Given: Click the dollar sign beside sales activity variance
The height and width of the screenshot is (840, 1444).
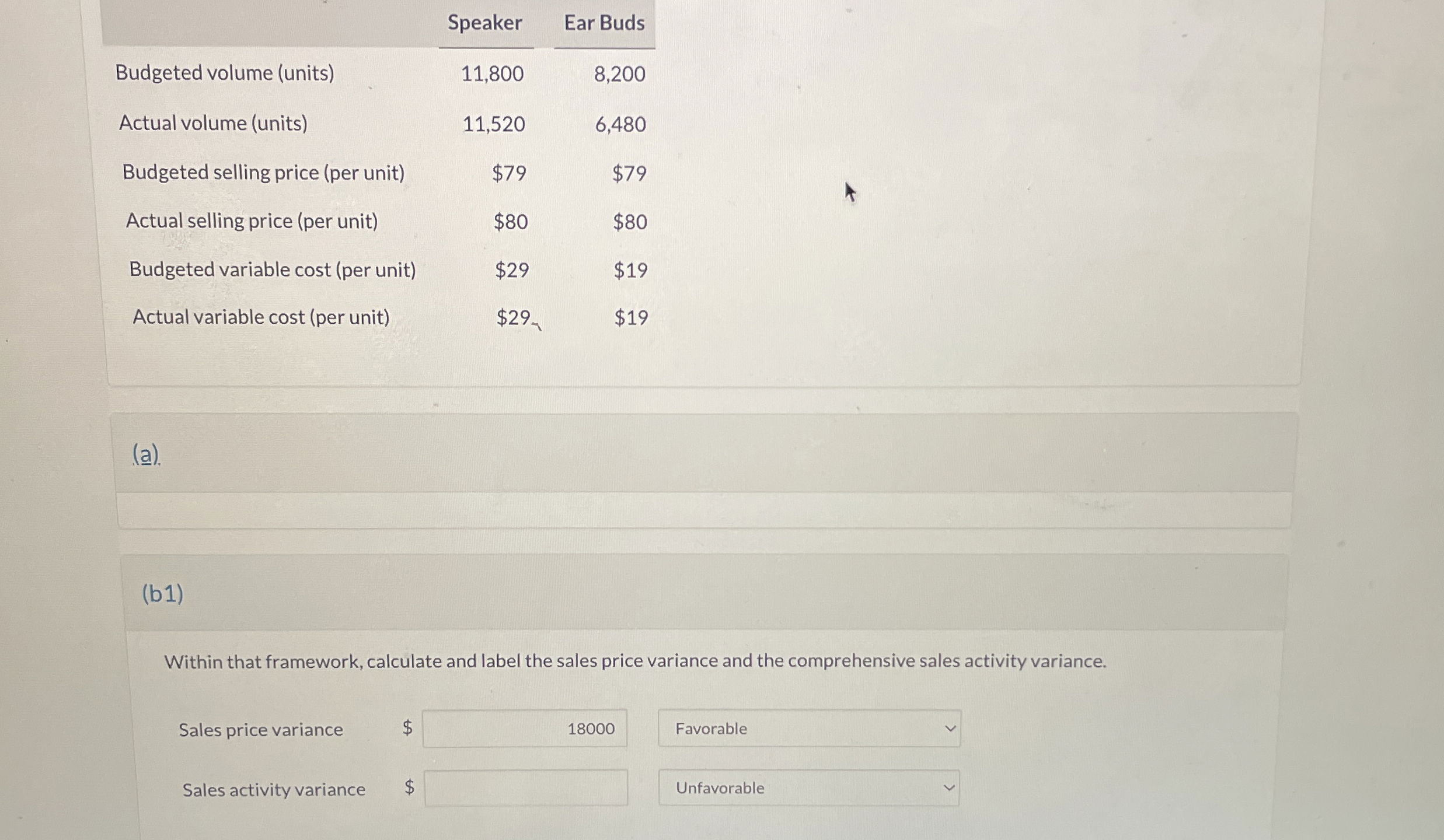Looking at the screenshot, I should pos(408,788).
